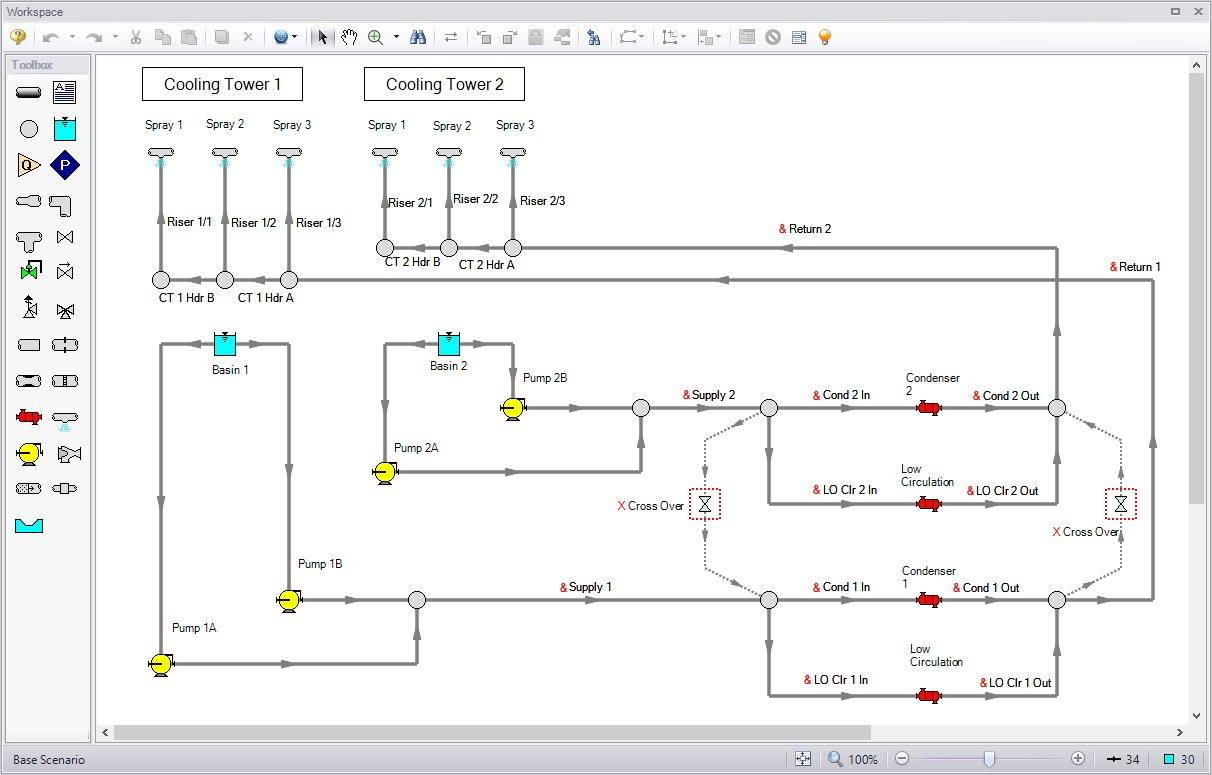Choose the Bend junction tool
Image resolution: width=1212 pixels, height=775 pixels.
click(61, 205)
